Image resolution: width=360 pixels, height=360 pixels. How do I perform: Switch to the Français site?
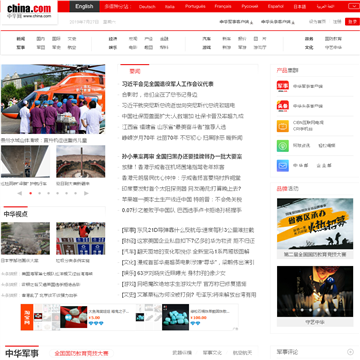click(x=223, y=6)
